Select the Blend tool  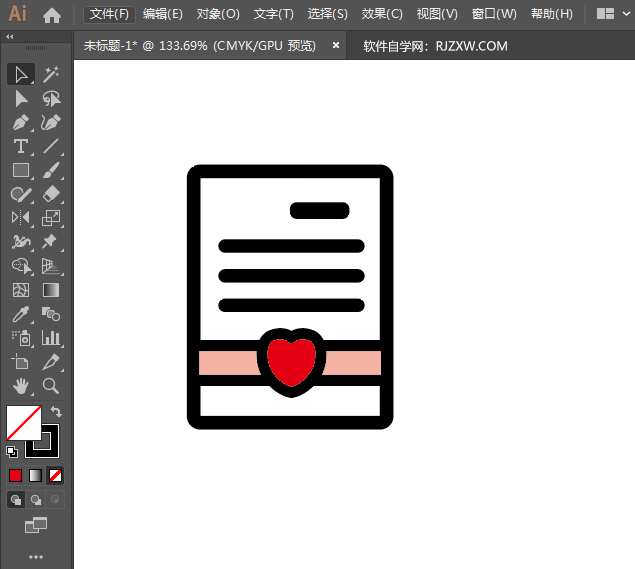(51, 314)
